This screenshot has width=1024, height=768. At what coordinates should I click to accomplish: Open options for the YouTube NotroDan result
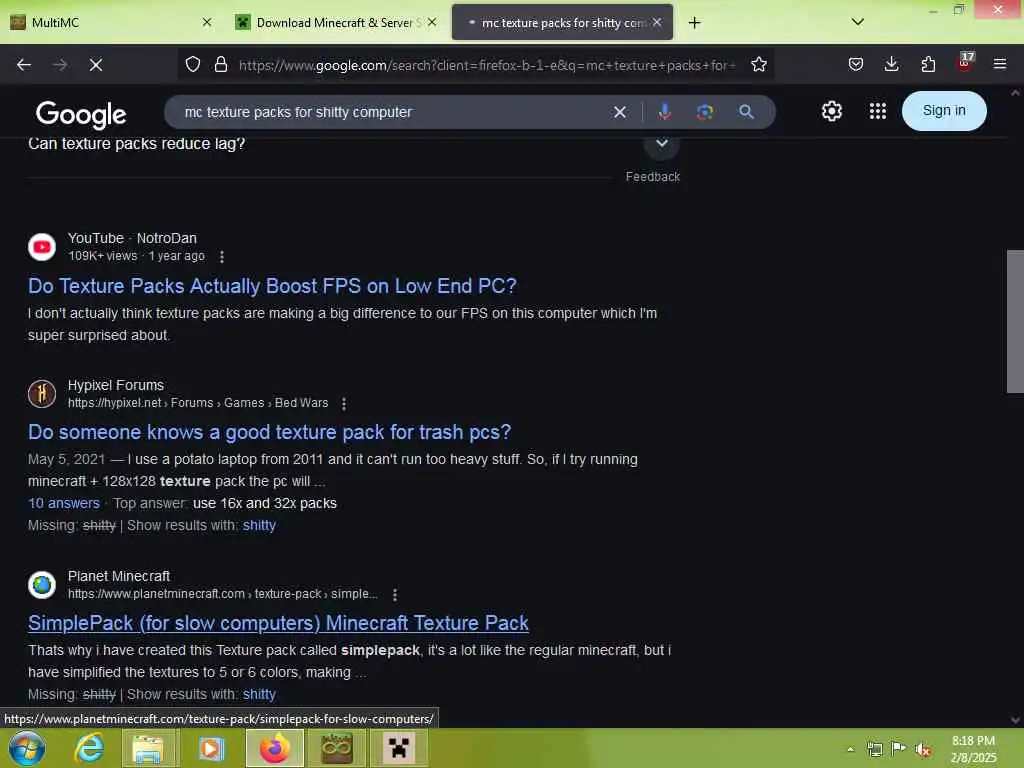click(222, 257)
